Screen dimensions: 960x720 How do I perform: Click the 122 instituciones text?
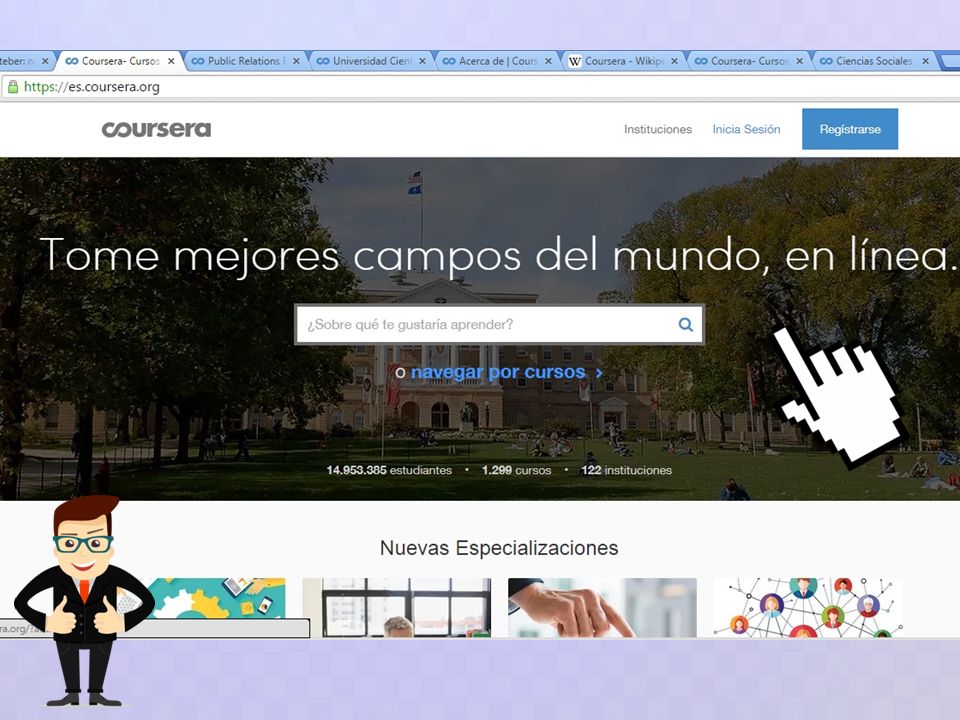626,470
